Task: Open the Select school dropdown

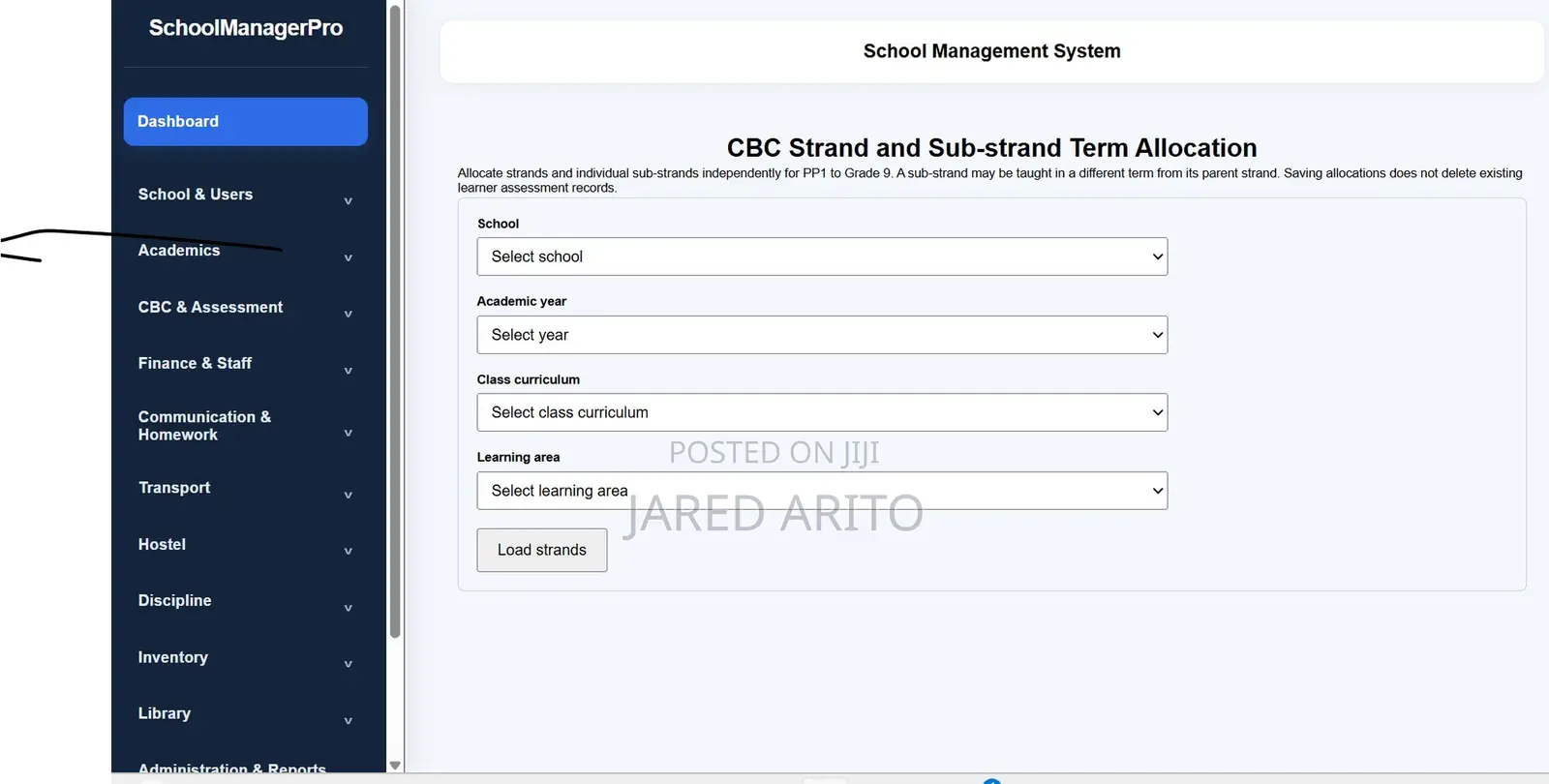Action: tap(822, 256)
